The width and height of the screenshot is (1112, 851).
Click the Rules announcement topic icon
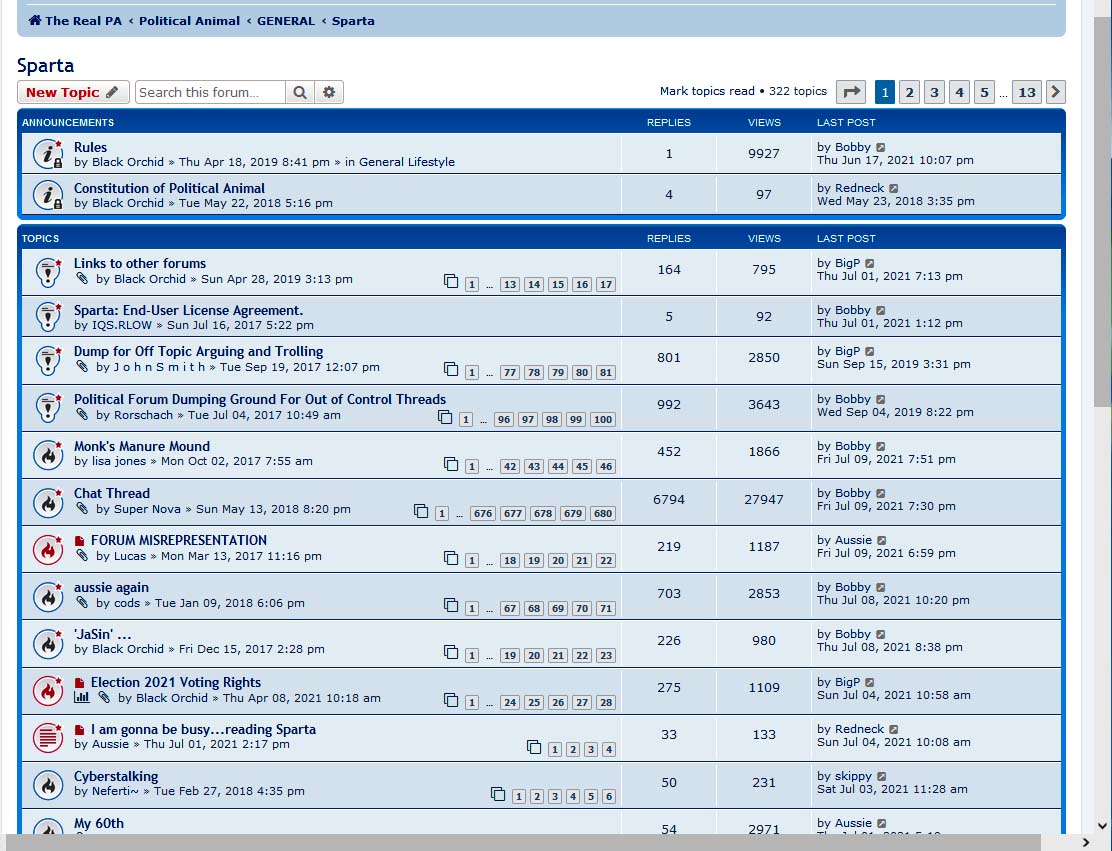point(48,154)
